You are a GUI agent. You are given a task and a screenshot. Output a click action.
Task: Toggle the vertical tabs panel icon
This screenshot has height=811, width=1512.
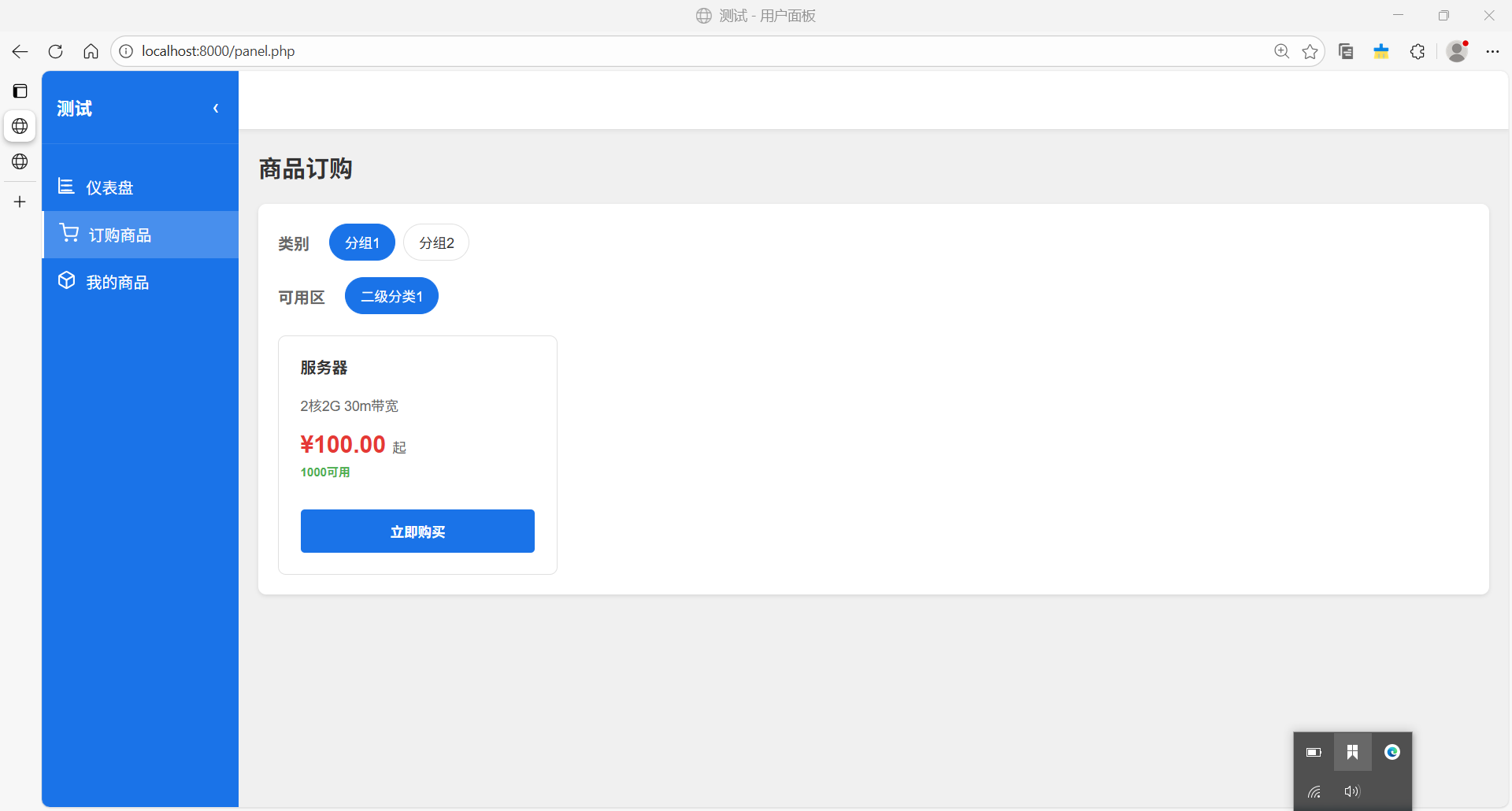(x=20, y=91)
